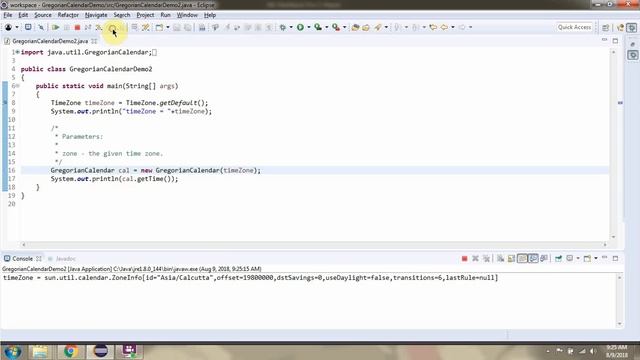Click the green Run launch icon

tap(300, 27)
